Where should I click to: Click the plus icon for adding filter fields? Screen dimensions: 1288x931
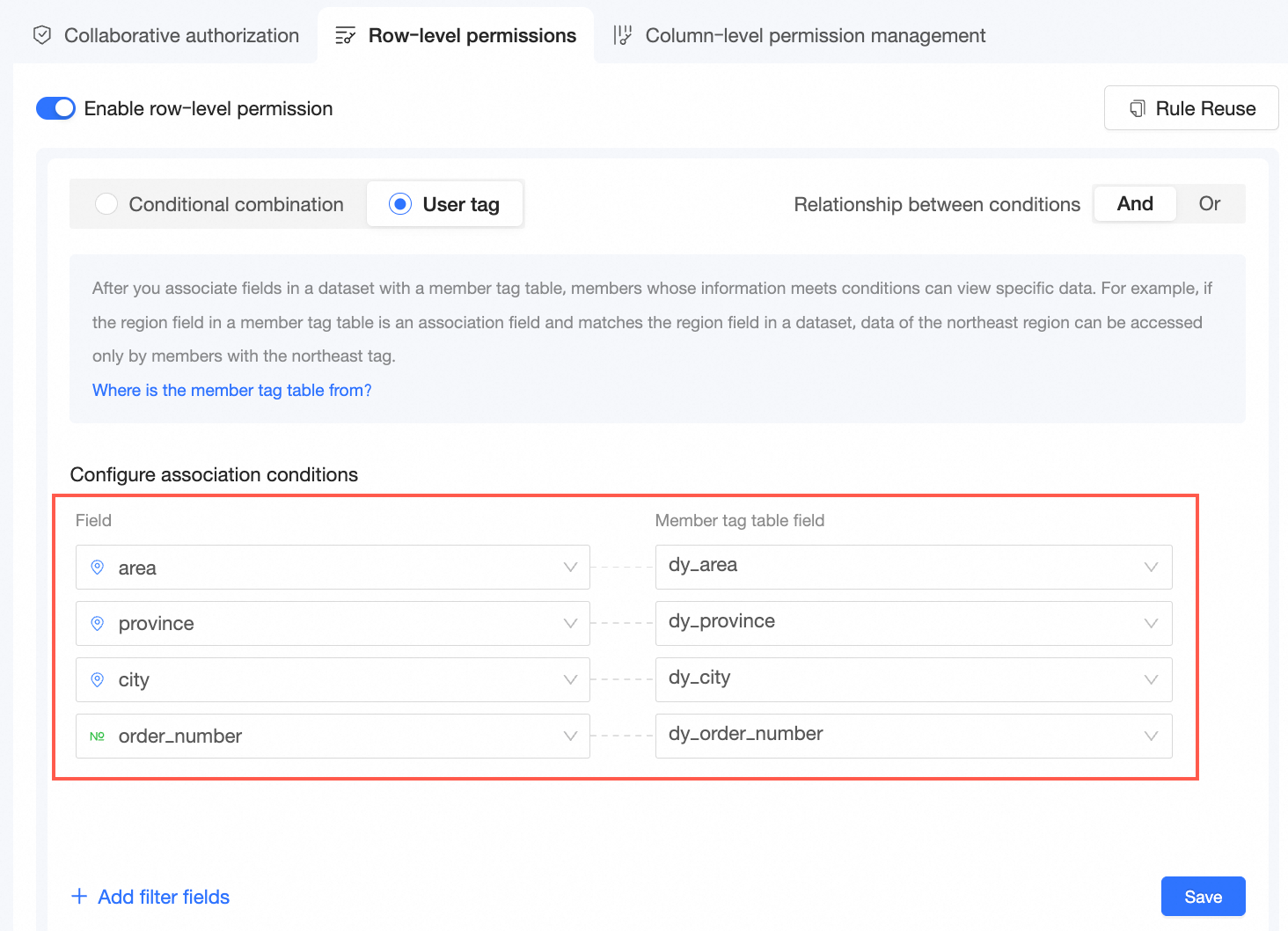tap(79, 897)
